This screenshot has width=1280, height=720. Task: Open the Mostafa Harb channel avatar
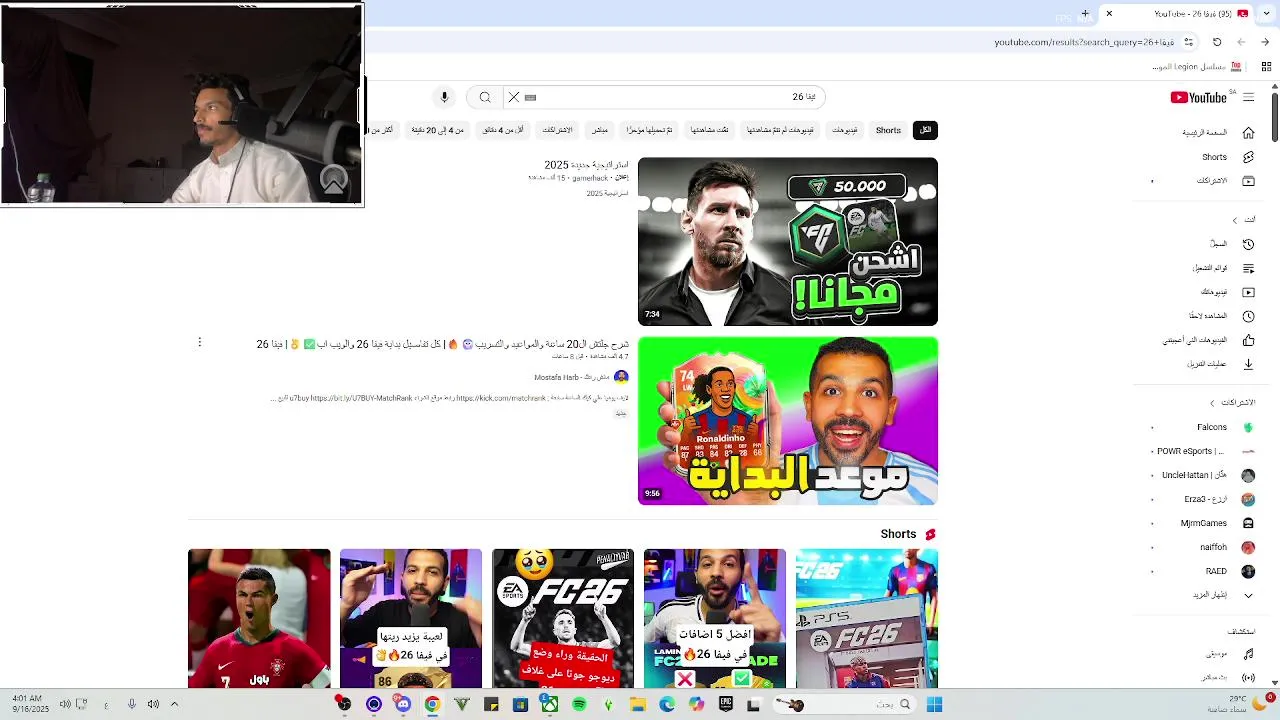[x=621, y=377]
